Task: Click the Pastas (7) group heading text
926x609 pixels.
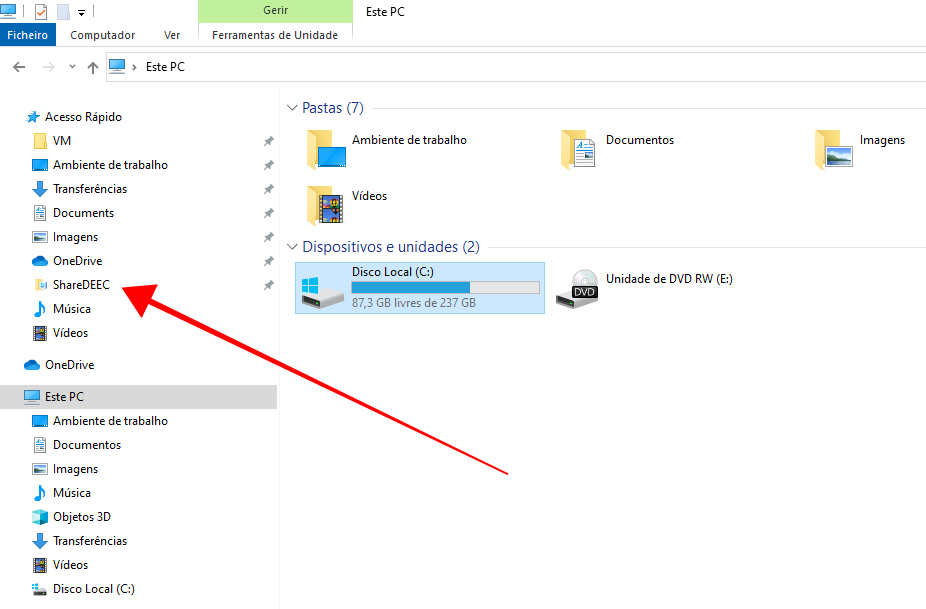Action: click(x=333, y=108)
